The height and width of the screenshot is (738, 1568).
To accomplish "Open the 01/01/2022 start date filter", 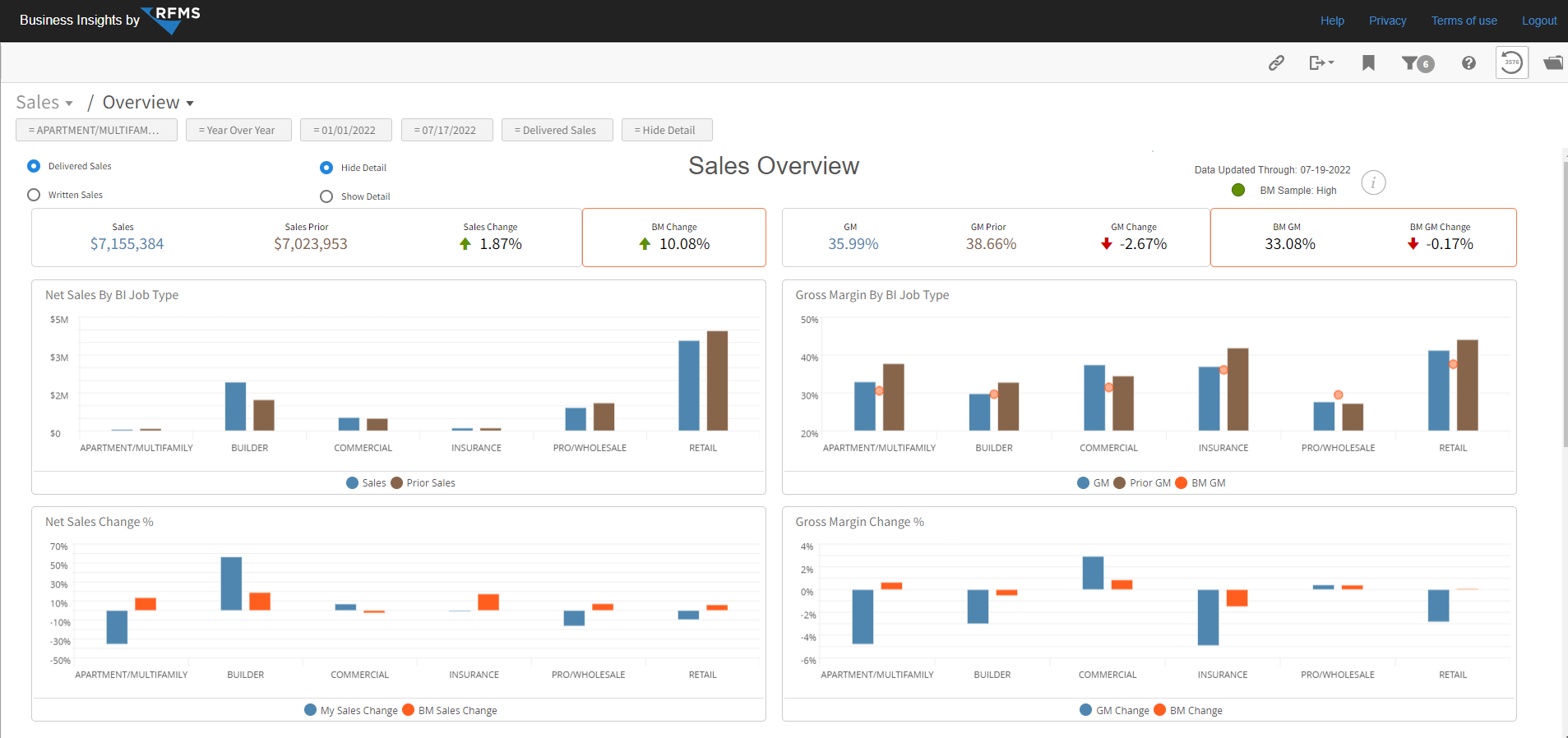I will click(x=346, y=130).
